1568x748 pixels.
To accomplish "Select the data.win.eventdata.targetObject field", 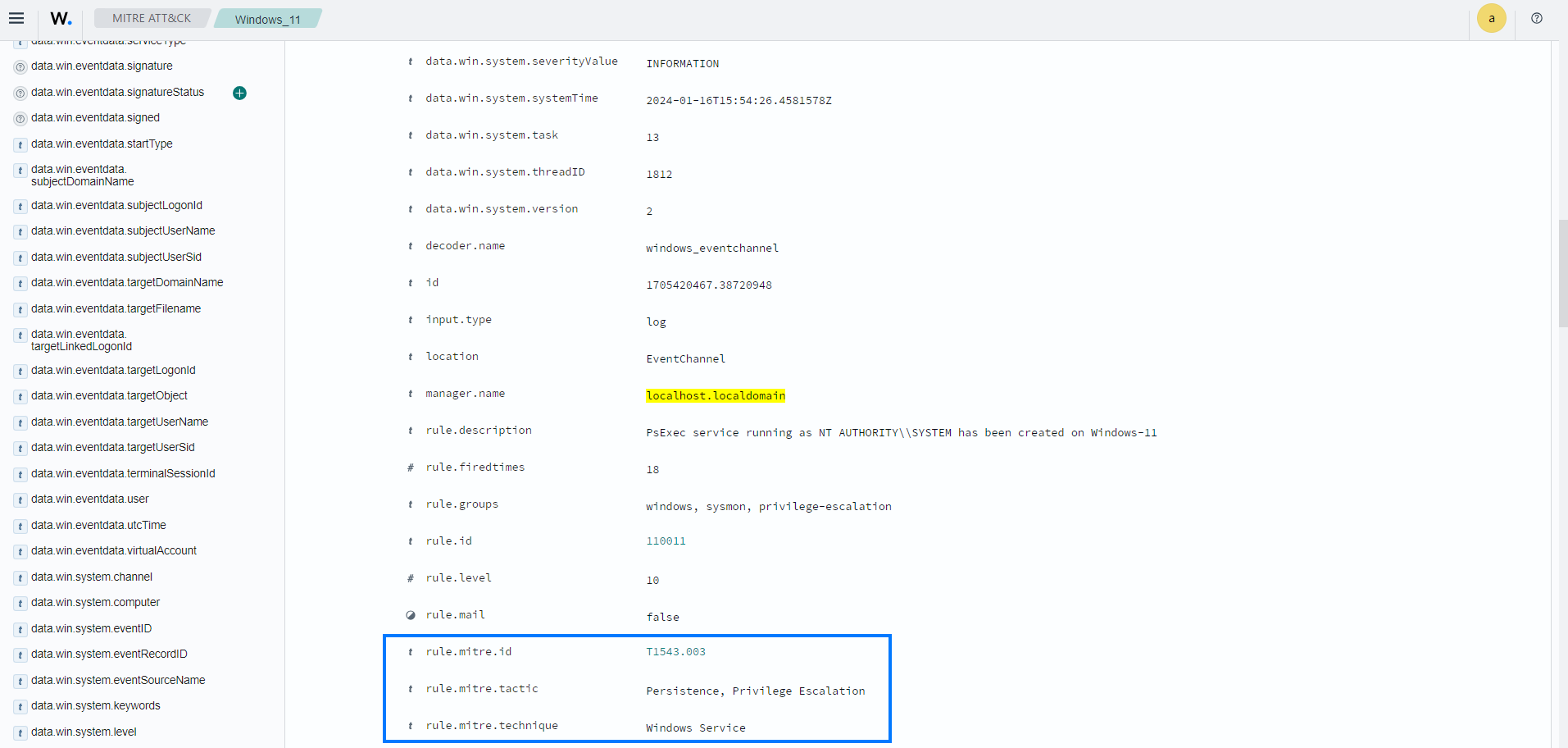I will [109, 395].
